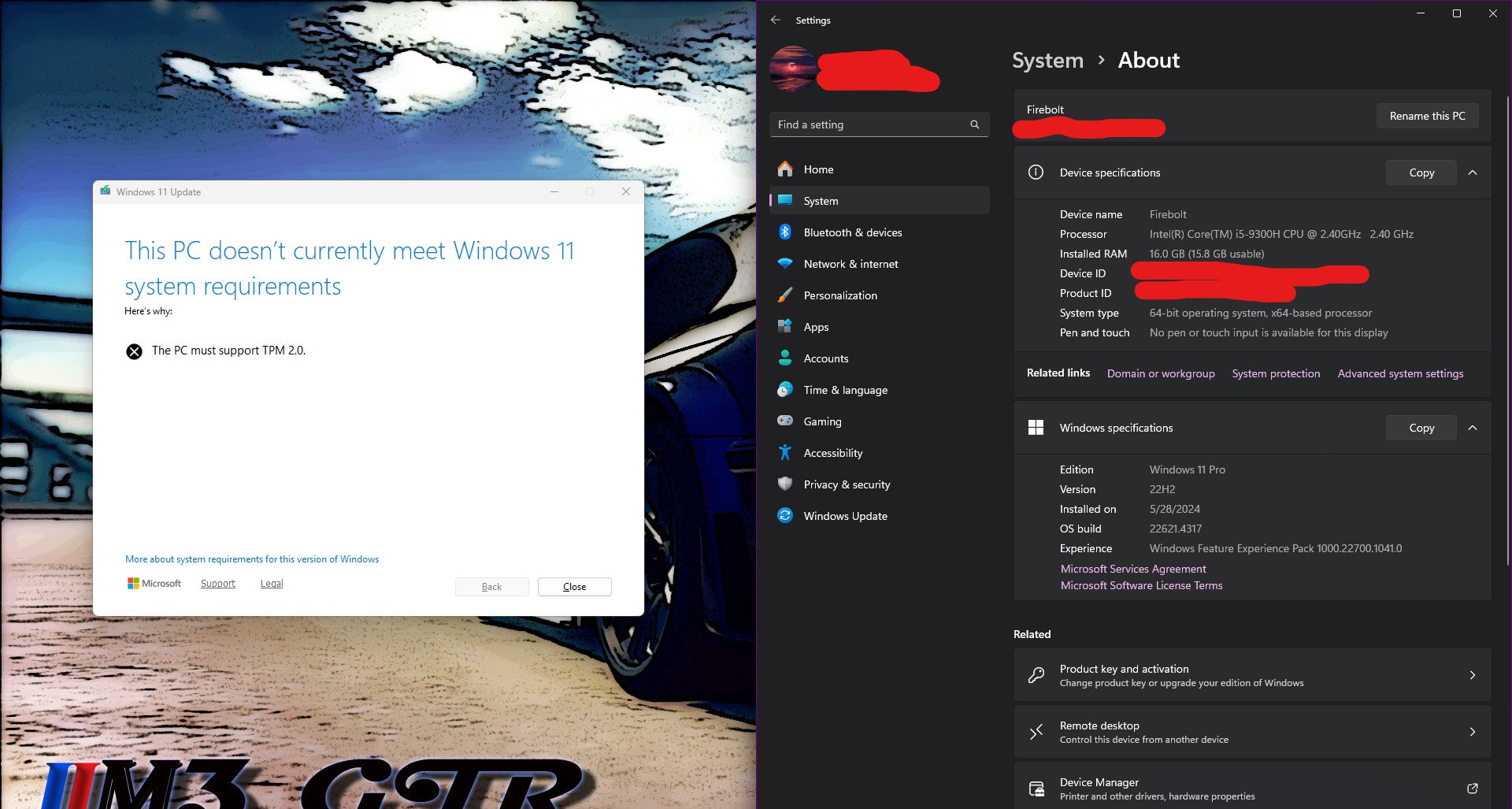
Task: Click the Windows Update sync icon
Action: point(785,516)
